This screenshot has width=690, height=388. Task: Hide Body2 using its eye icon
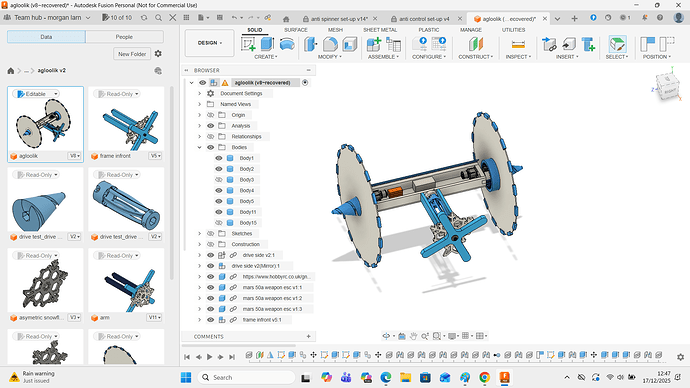tap(219, 169)
